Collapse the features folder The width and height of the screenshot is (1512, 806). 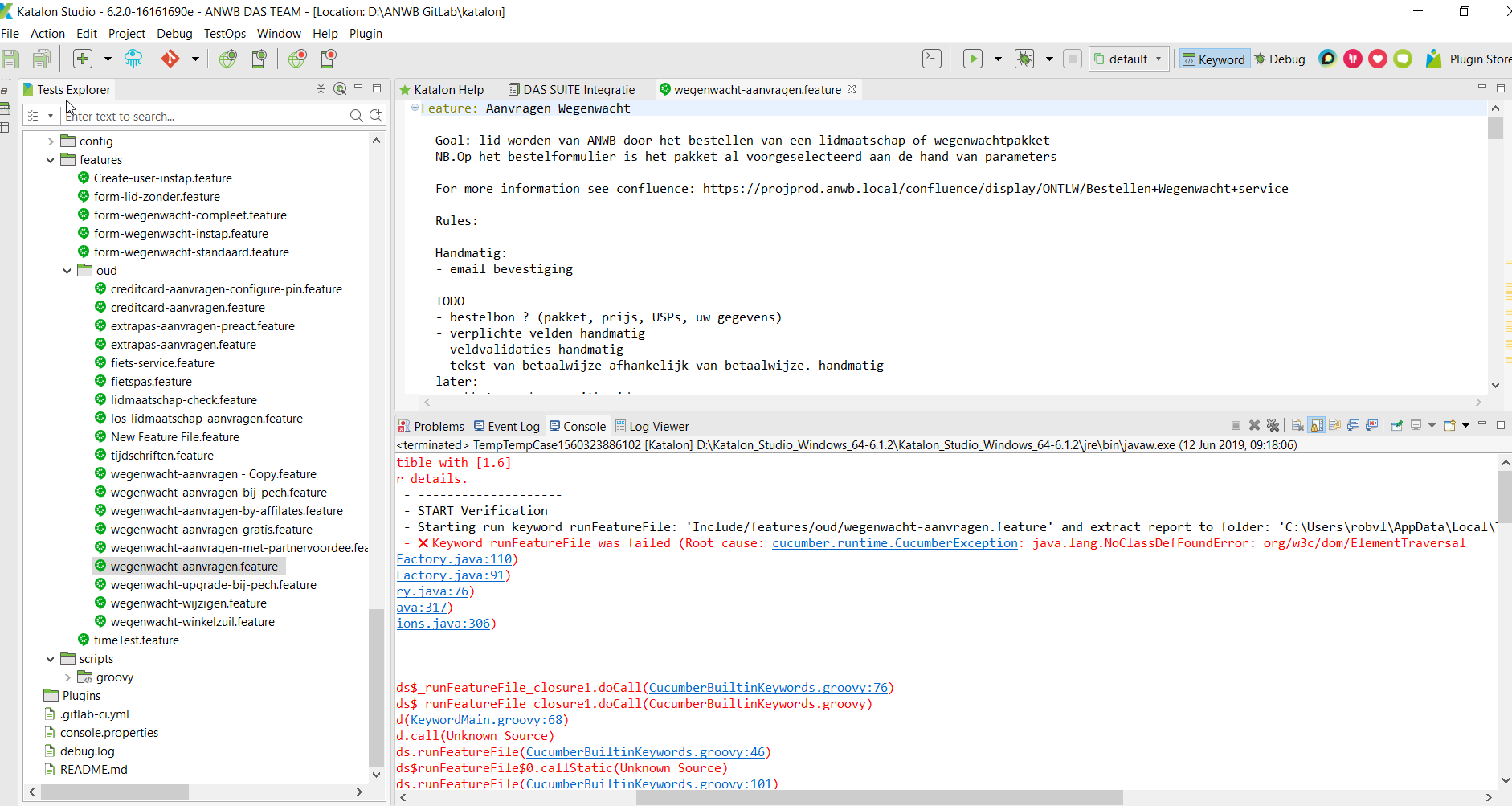(x=51, y=160)
